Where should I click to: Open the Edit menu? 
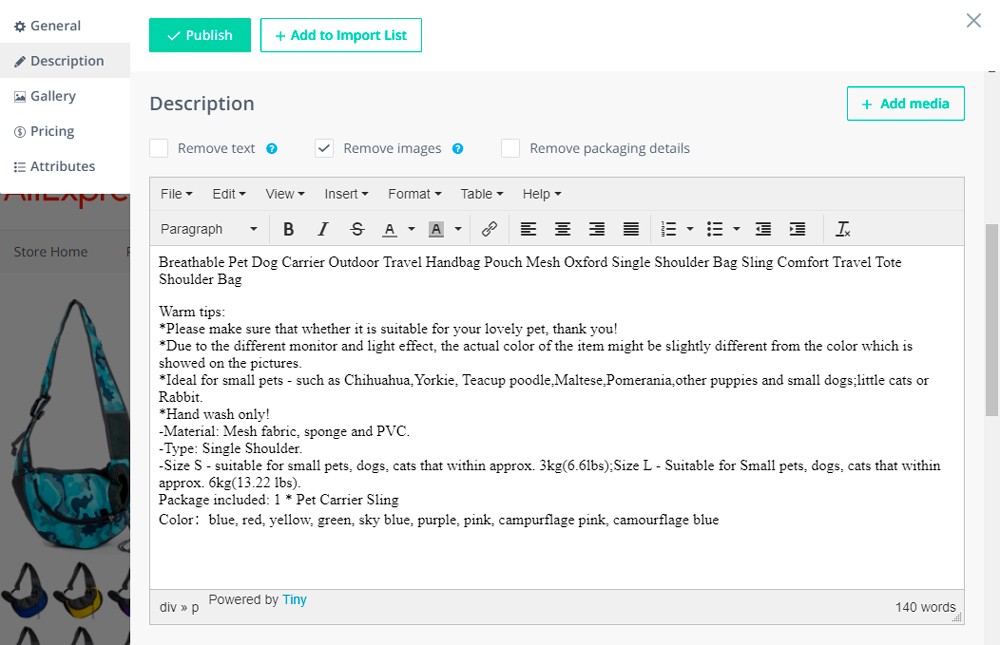pyautogui.click(x=229, y=194)
